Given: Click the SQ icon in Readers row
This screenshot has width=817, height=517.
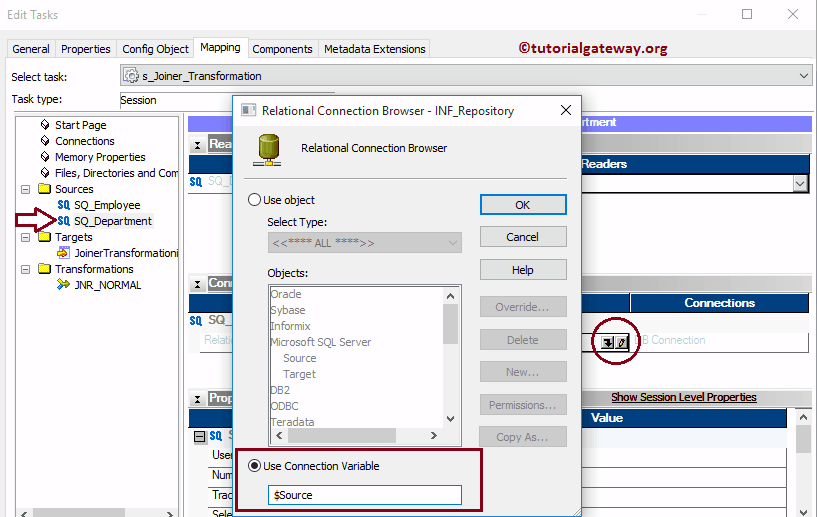Looking at the screenshot, I should tap(195, 181).
